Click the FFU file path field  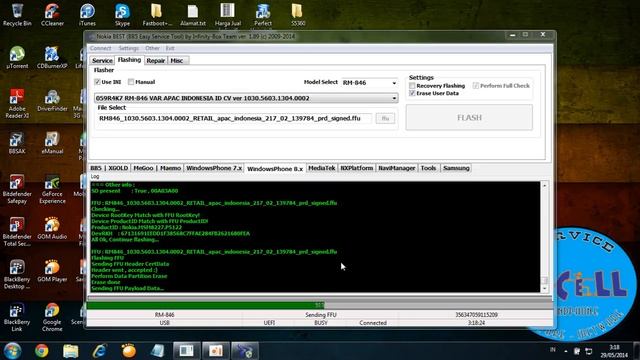tap(234, 118)
